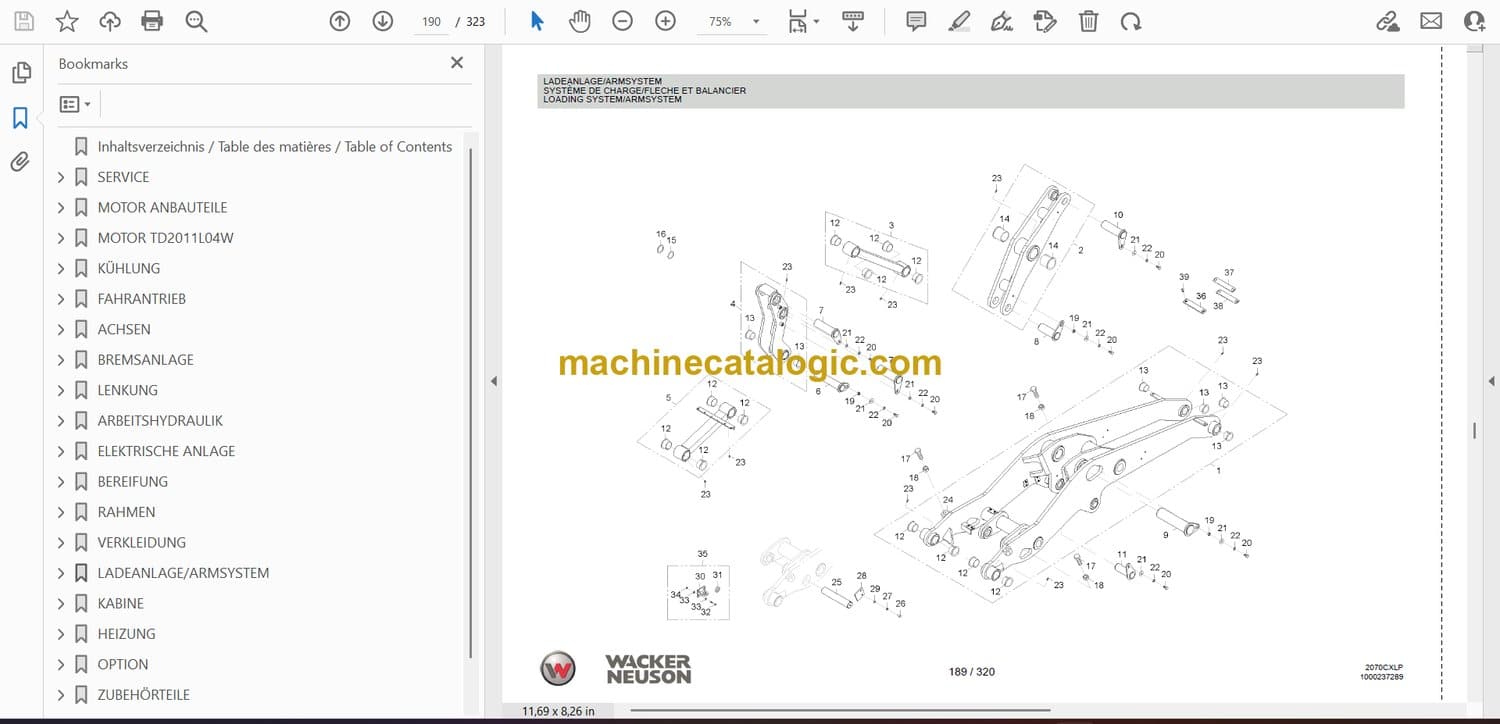
Task: Toggle the Bookmarks panel icon in sidebar
Action: click(20, 118)
